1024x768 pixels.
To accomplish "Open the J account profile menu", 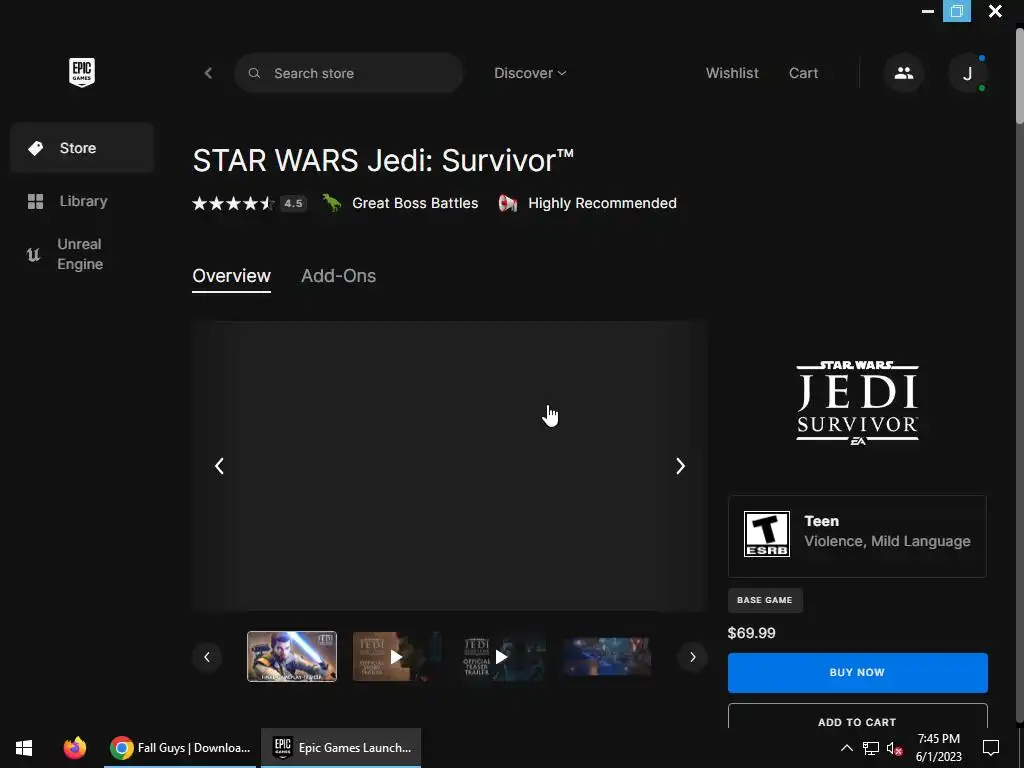I will click(968, 73).
